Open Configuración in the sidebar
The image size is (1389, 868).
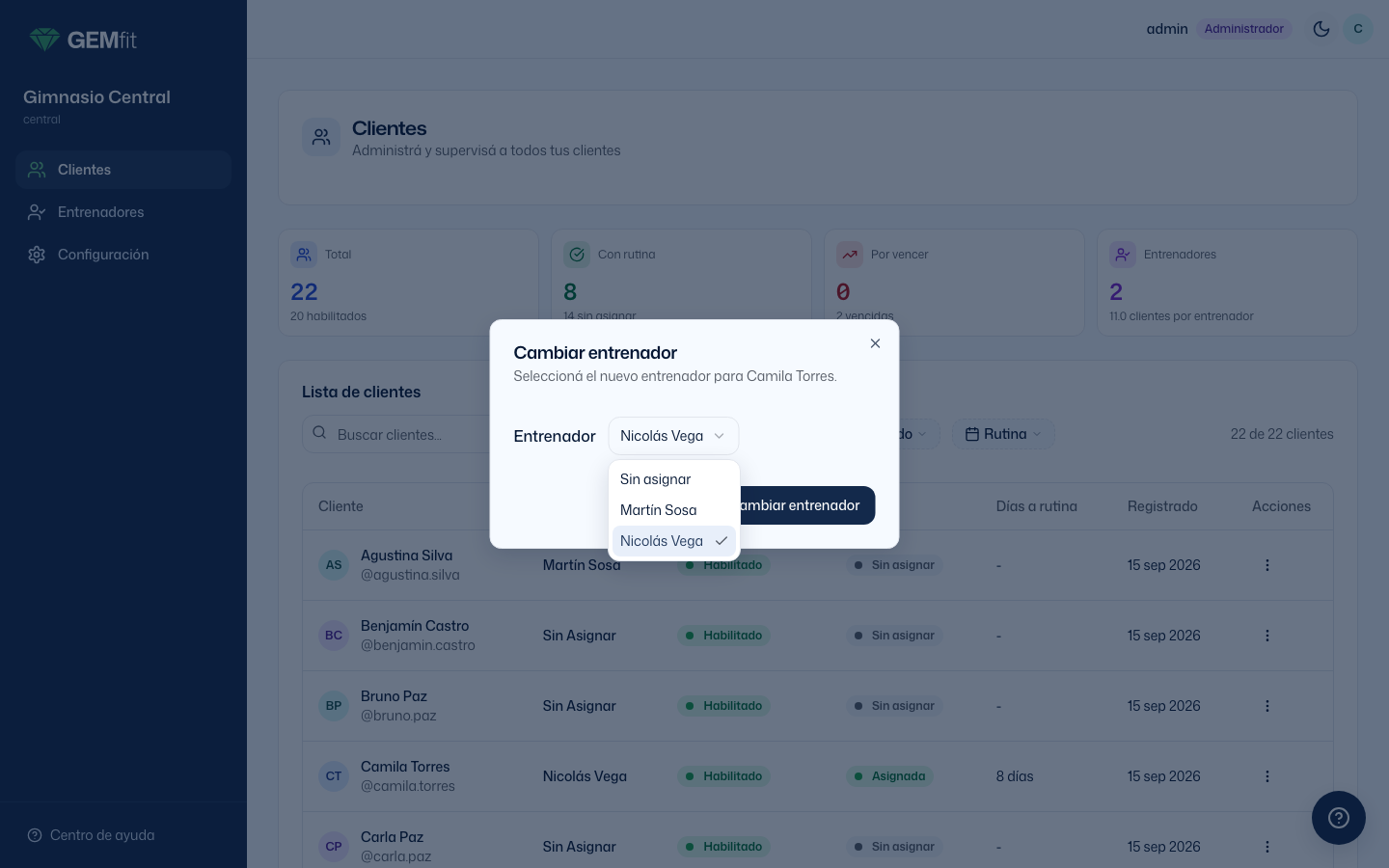click(x=123, y=255)
